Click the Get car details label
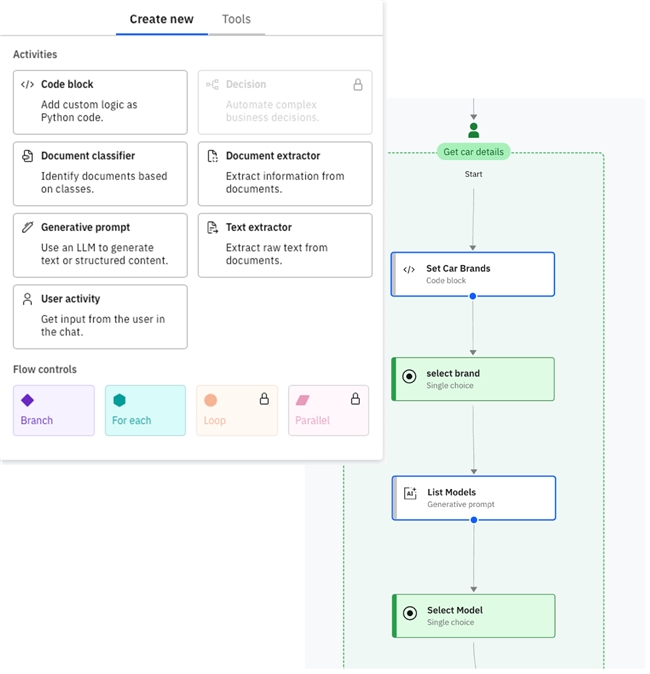This screenshot has height=674, width=650. pos(473,152)
